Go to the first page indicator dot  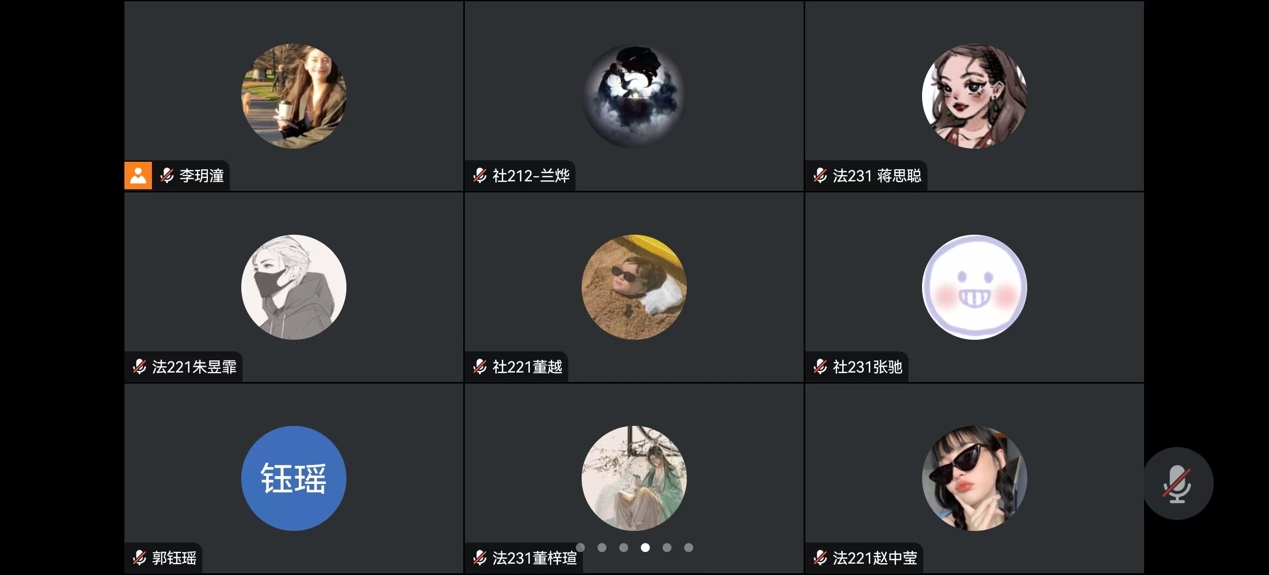click(580, 547)
